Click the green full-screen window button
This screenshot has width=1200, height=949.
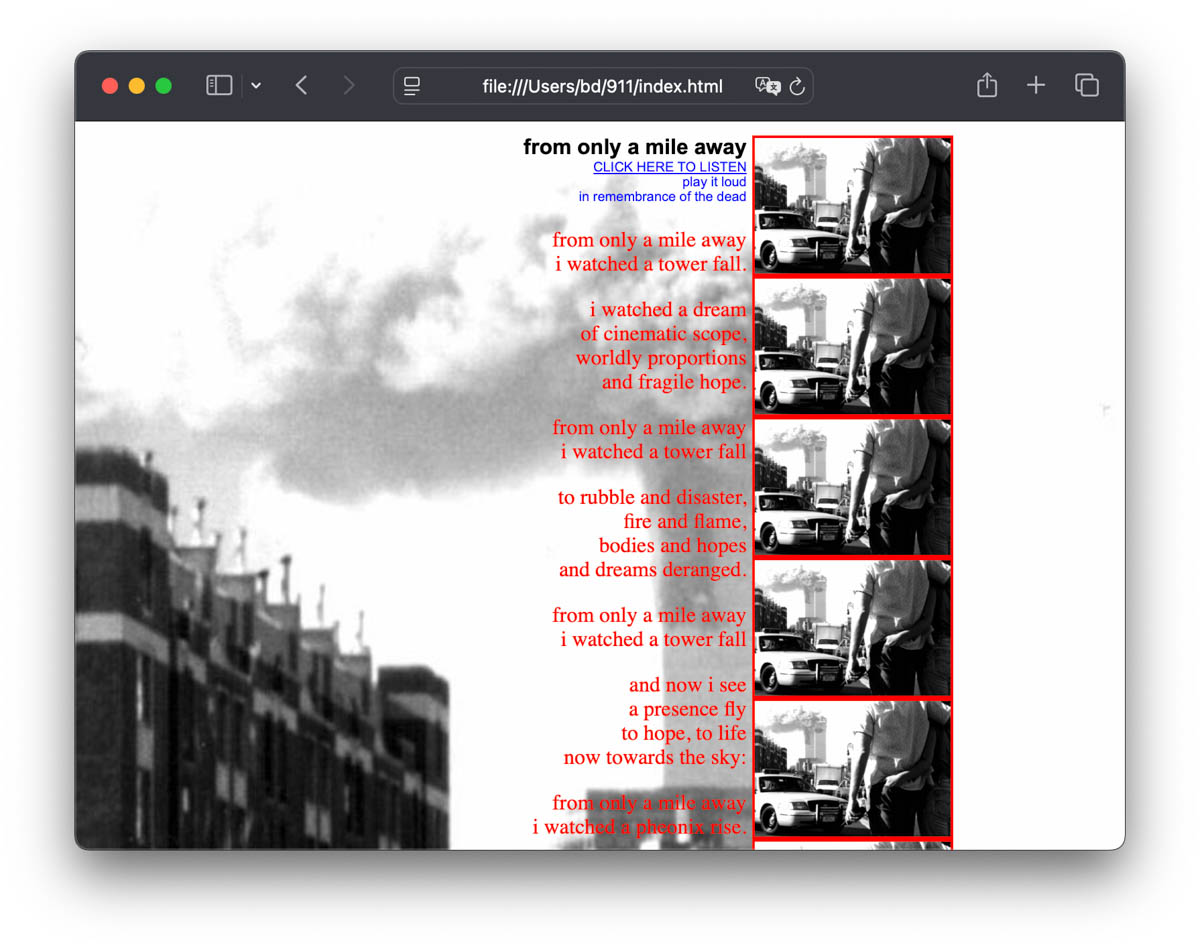pyautogui.click(x=164, y=86)
